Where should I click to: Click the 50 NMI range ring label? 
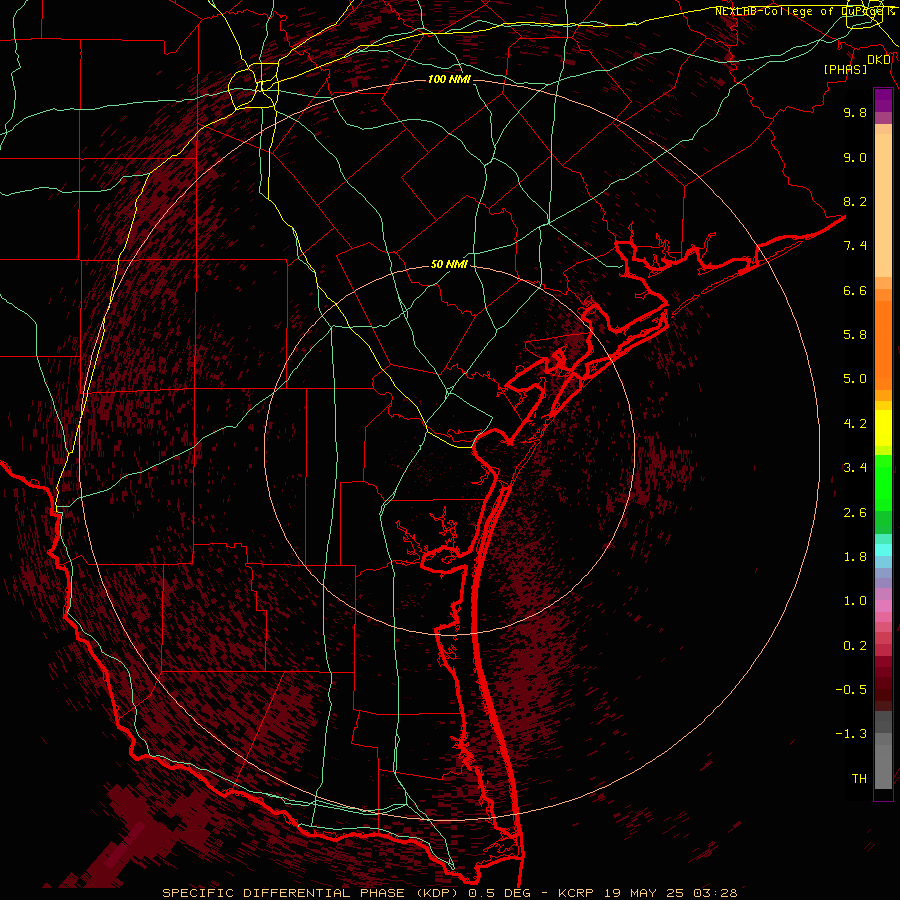(x=449, y=264)
